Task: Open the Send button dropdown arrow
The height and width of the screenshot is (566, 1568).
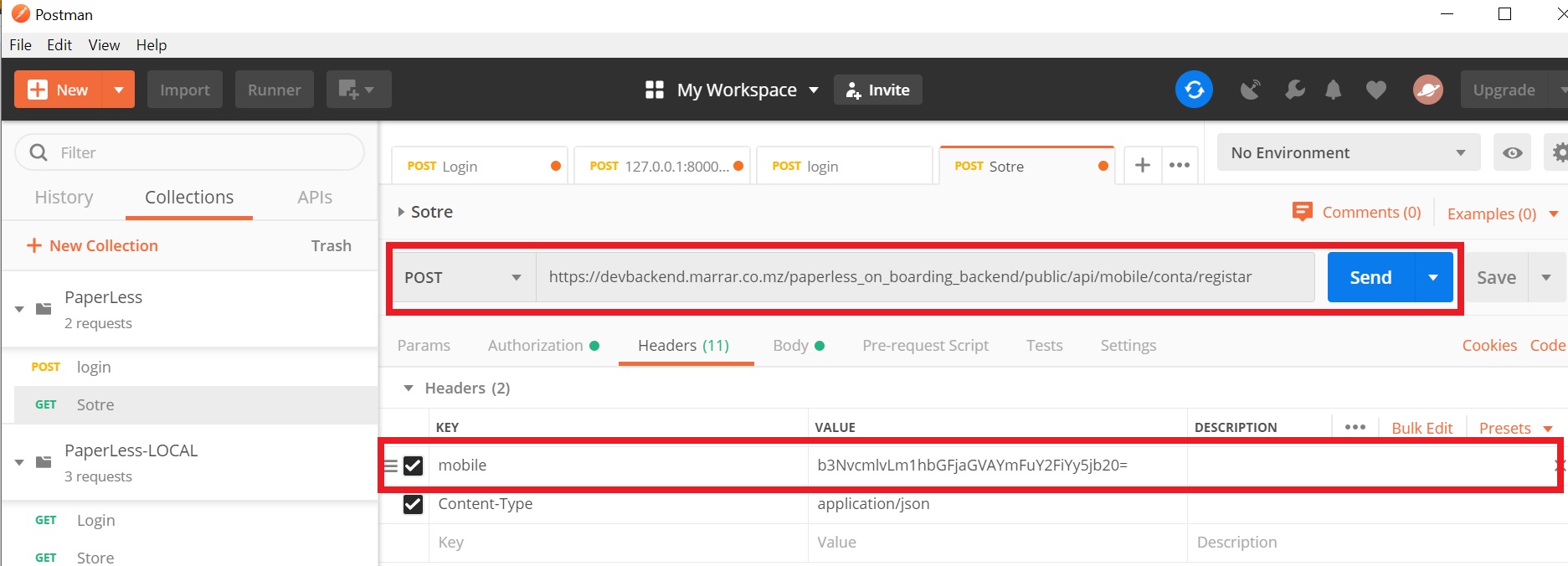Action: [1433, 277]
